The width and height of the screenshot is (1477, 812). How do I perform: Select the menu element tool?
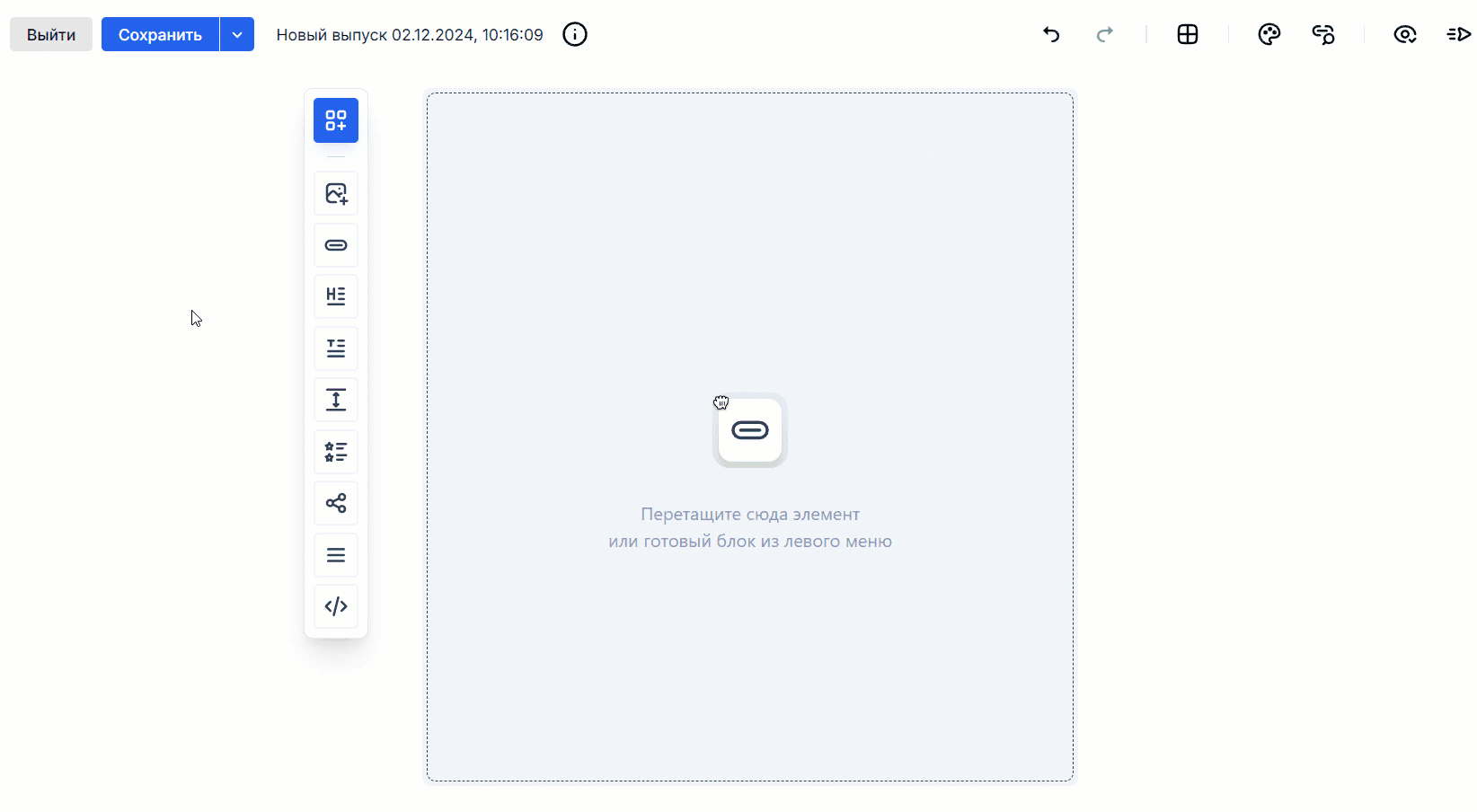click(336, 555)
